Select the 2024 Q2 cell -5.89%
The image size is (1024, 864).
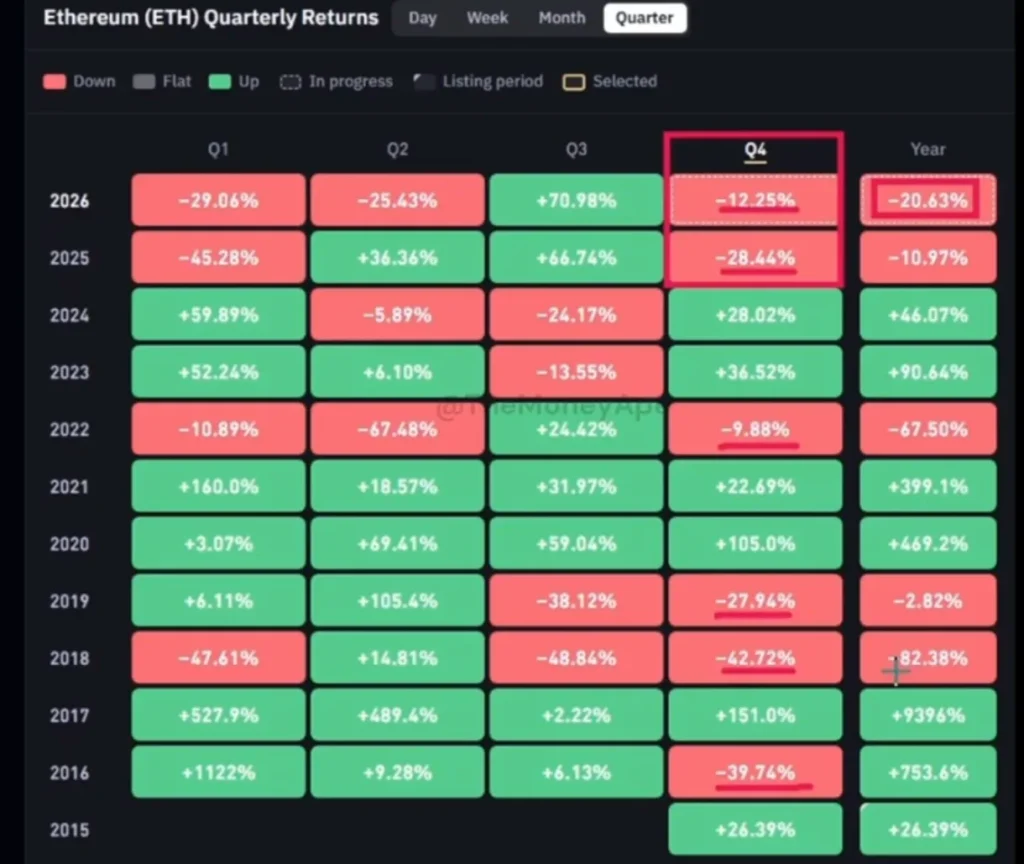pyautogui.click(x=397, y=315)
